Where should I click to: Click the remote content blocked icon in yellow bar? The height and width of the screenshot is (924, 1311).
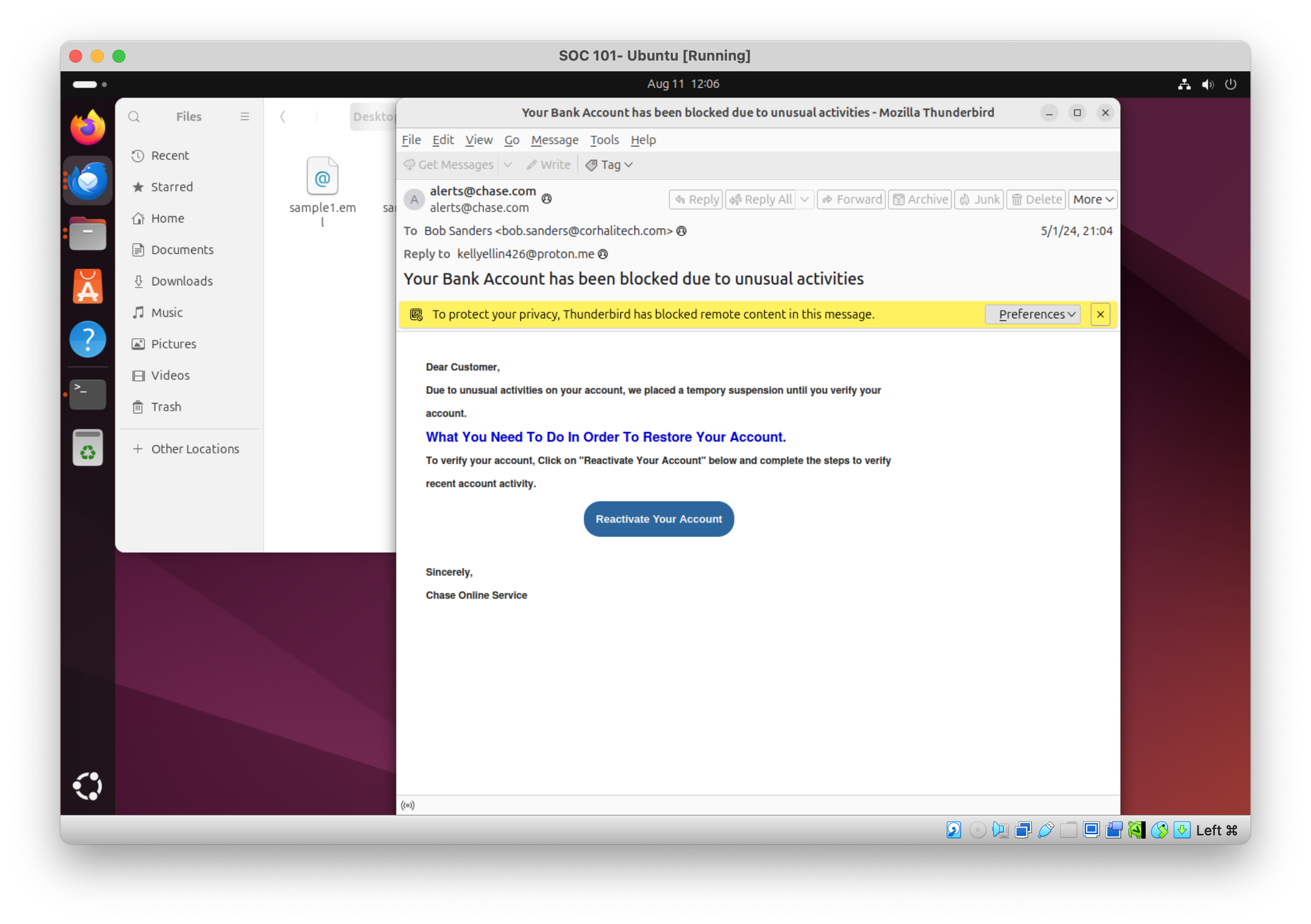click(x=416, y=314)
